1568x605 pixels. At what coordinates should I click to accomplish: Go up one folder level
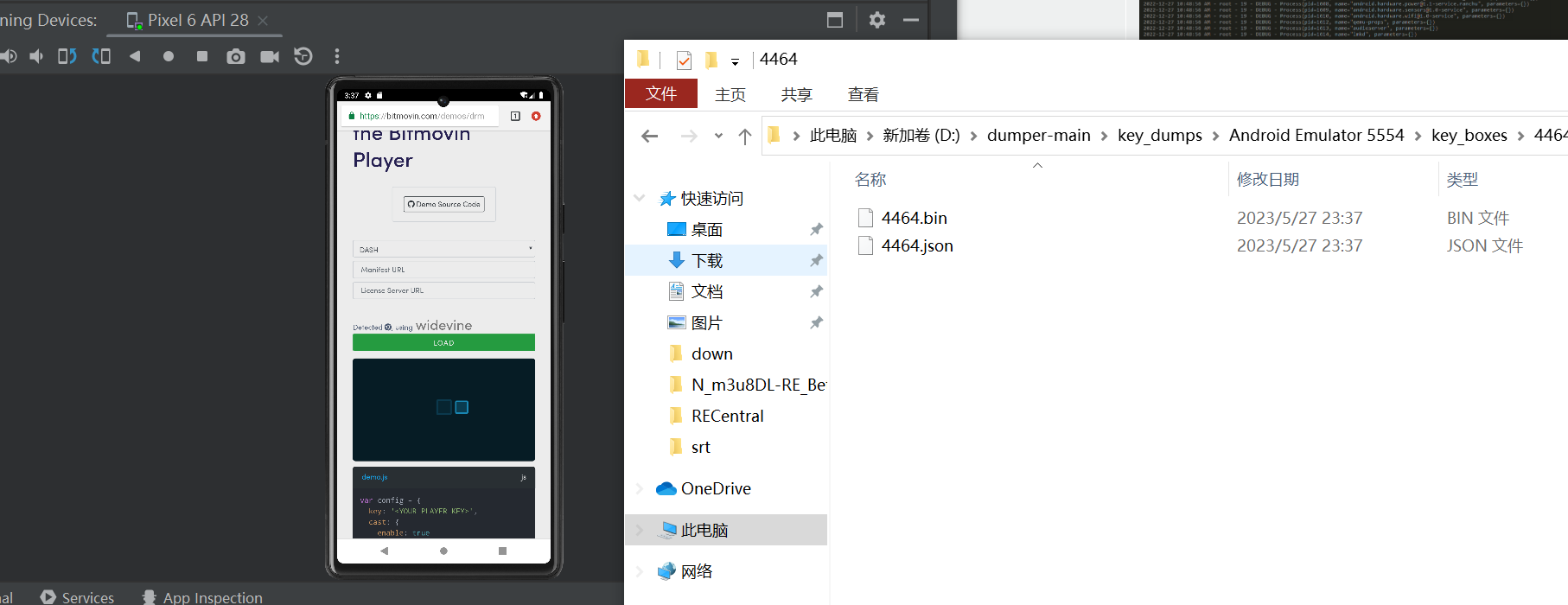click(x=745, y=136)
